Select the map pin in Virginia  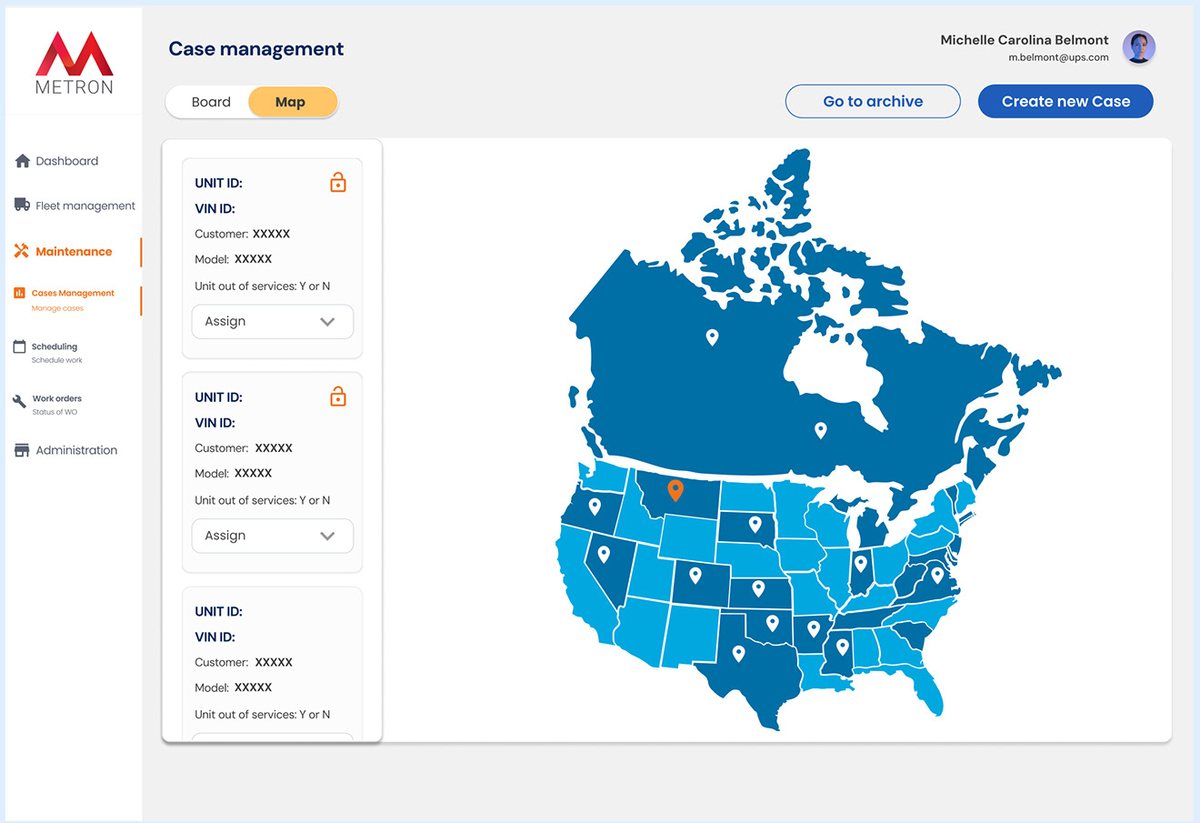(x=937, y=574)
